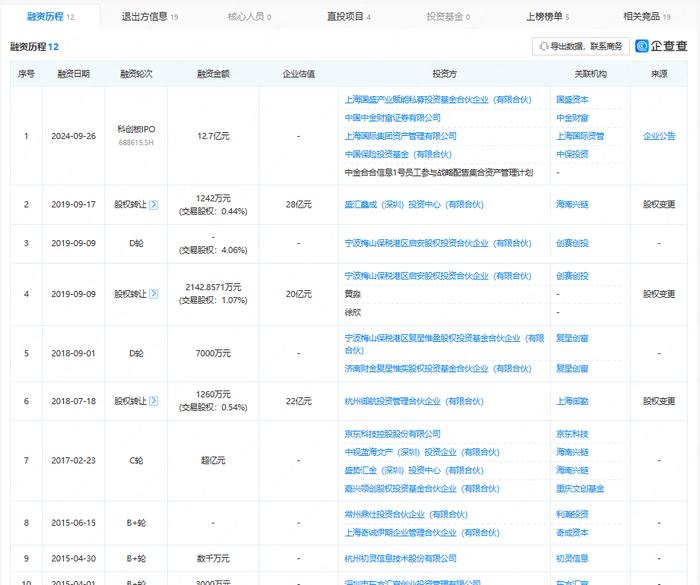This screenshot has width=700, height=585.
Task: Open 杭州倾歆投资管理合伙企业 link
Action: point(414,401)
